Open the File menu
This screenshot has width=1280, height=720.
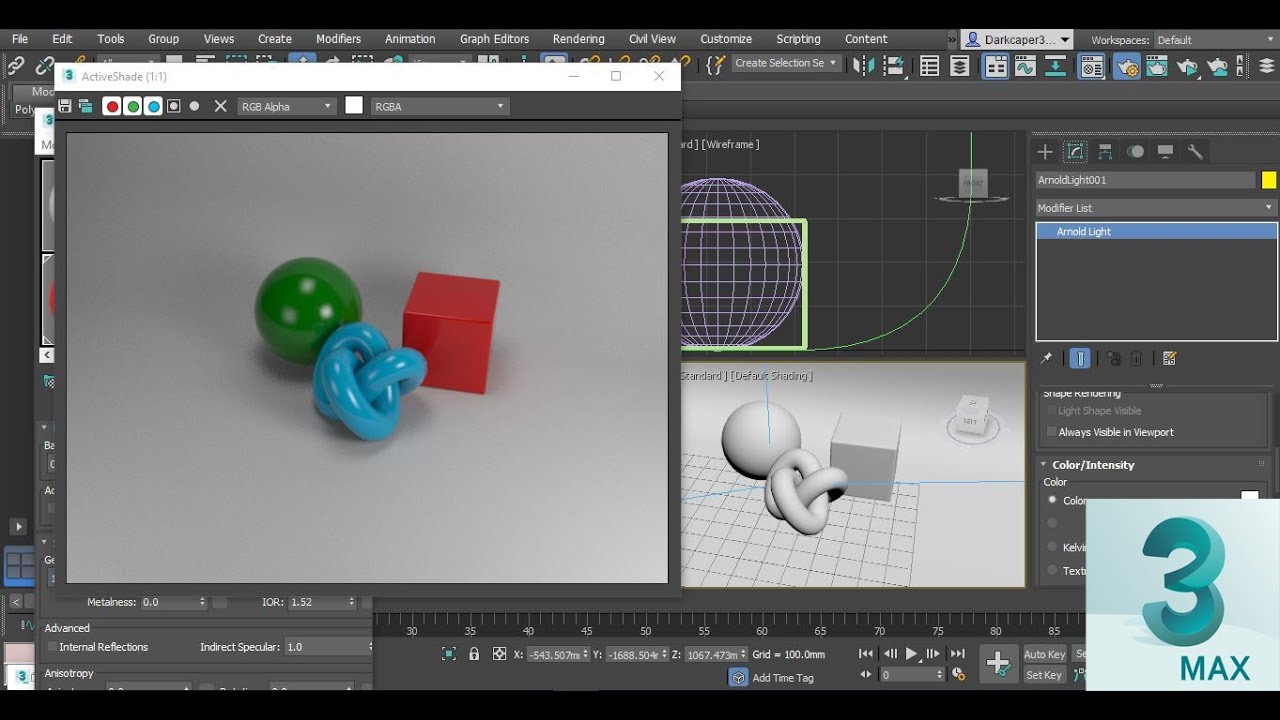coord(20,39)
